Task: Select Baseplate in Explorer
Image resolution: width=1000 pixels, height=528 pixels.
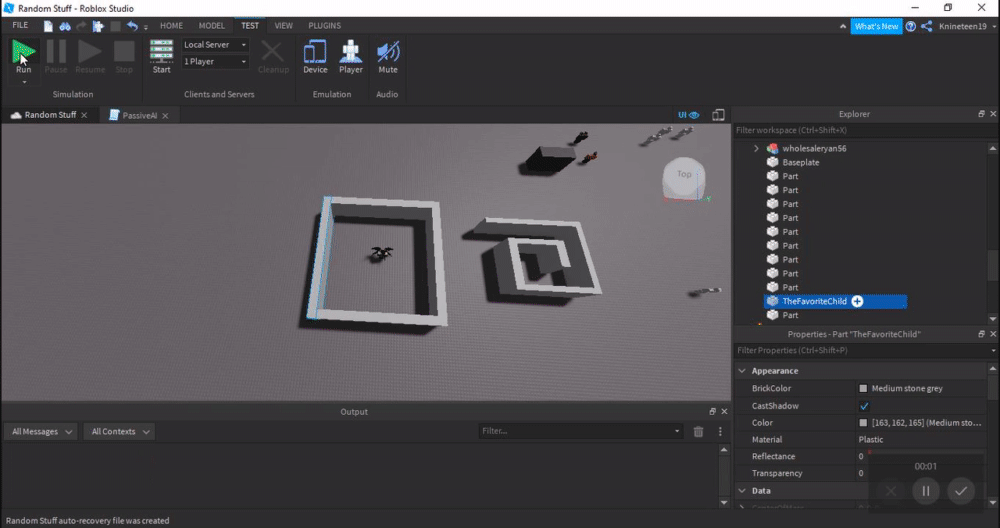Action: tap(800, 163)
